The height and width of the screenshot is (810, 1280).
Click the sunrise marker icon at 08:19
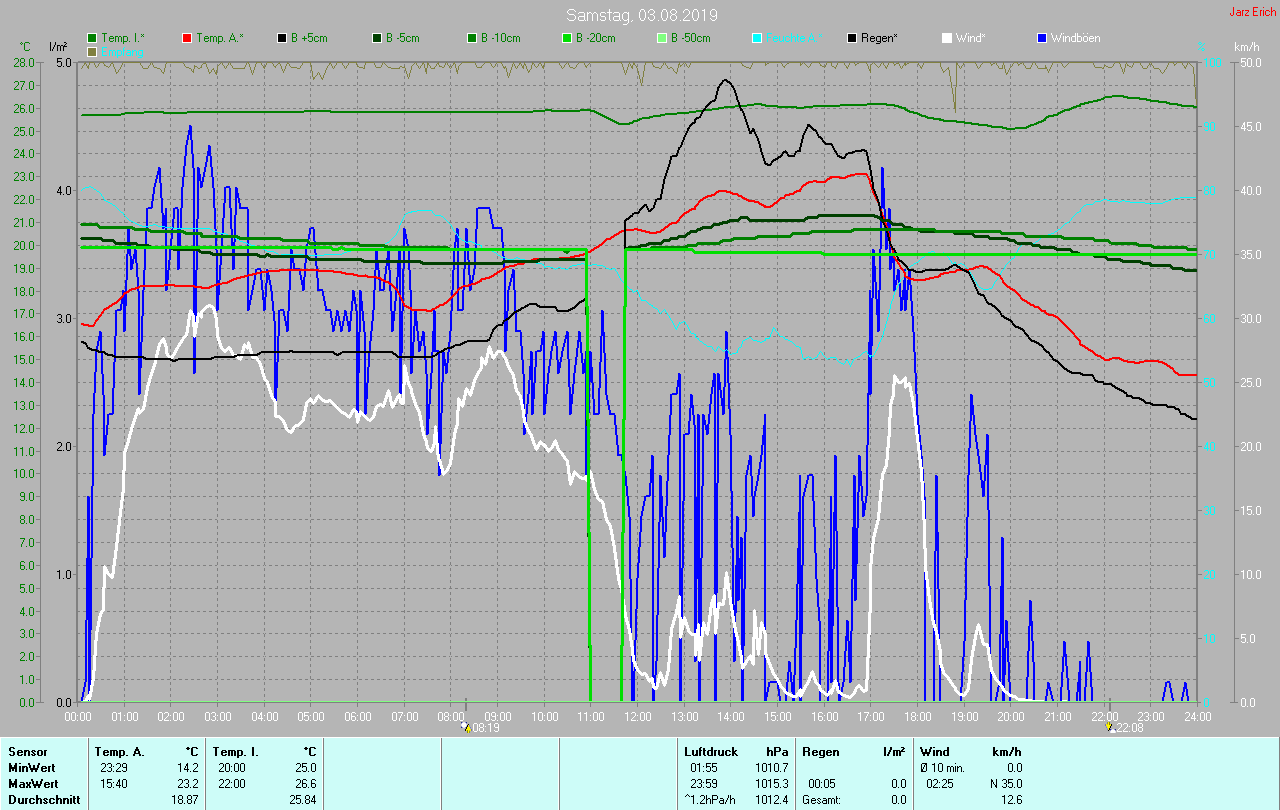point(466,727)
